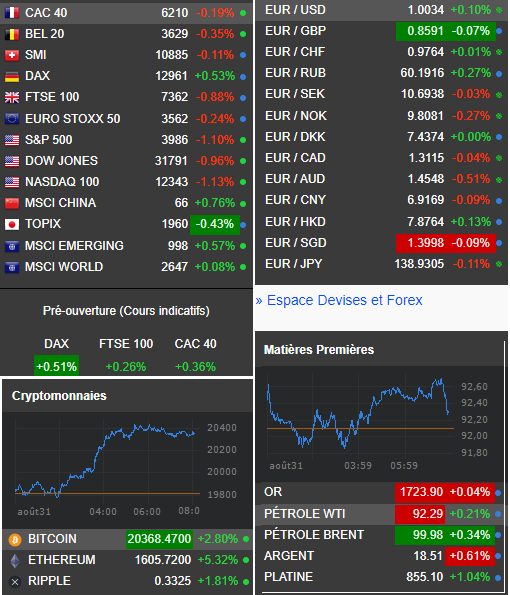Click the Ripple logo icon

click(x=15, y=582)
